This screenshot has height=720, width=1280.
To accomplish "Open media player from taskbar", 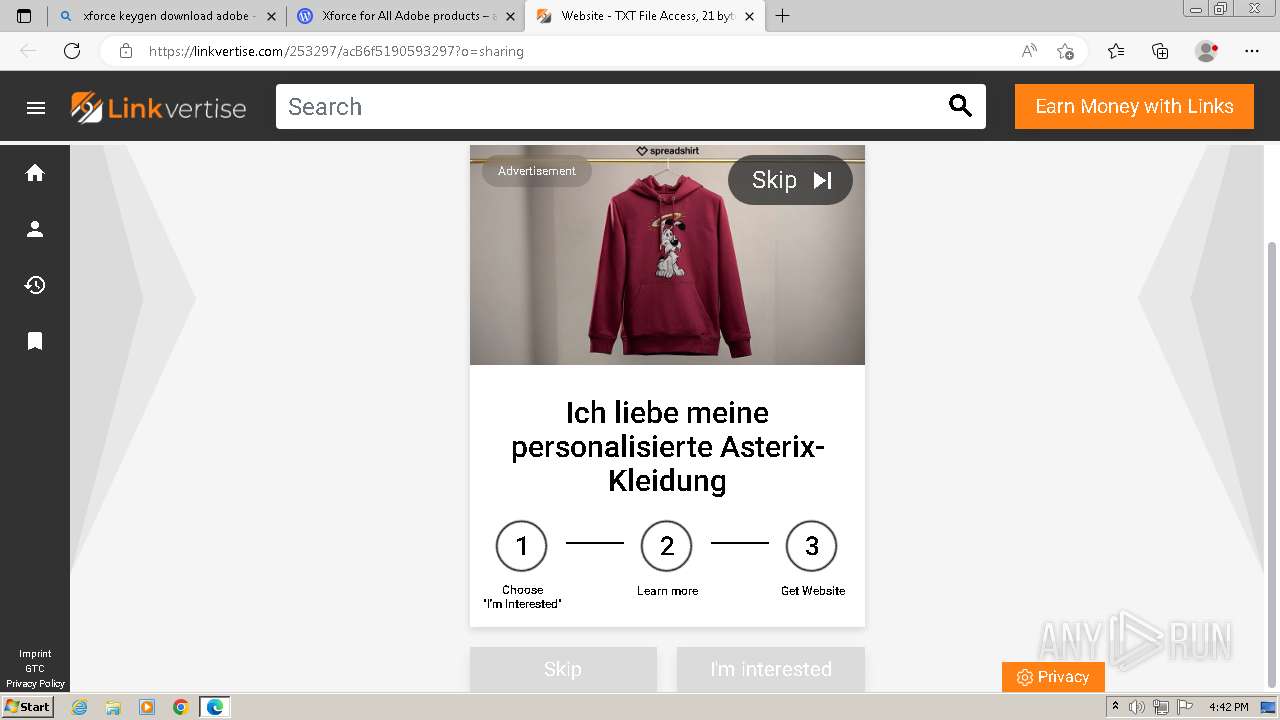I will coord(147,707).
